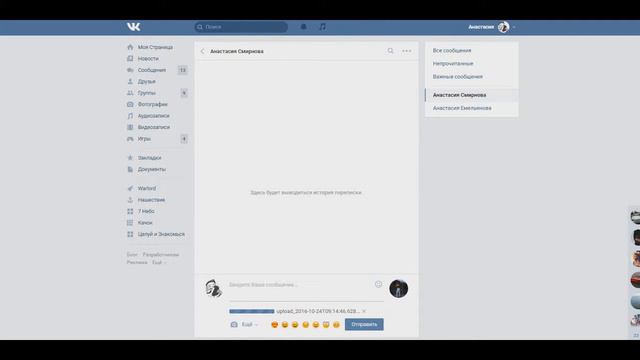Open the Блог footer link

[132, 255]
